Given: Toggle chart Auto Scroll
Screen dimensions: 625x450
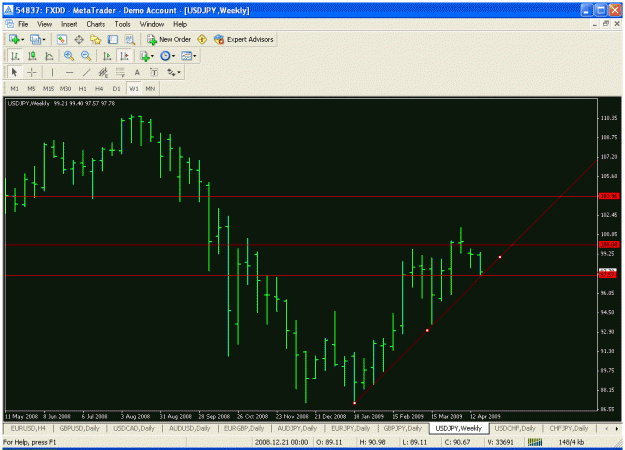Looking at the screenshot, I should coord(107,56).
